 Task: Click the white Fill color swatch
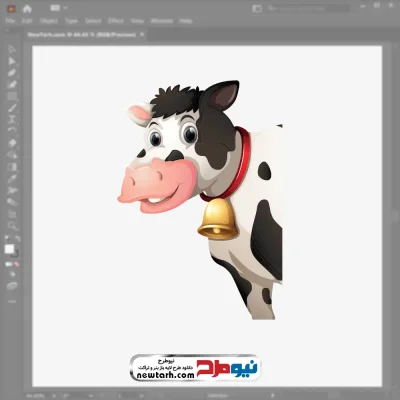coord(9,249)
